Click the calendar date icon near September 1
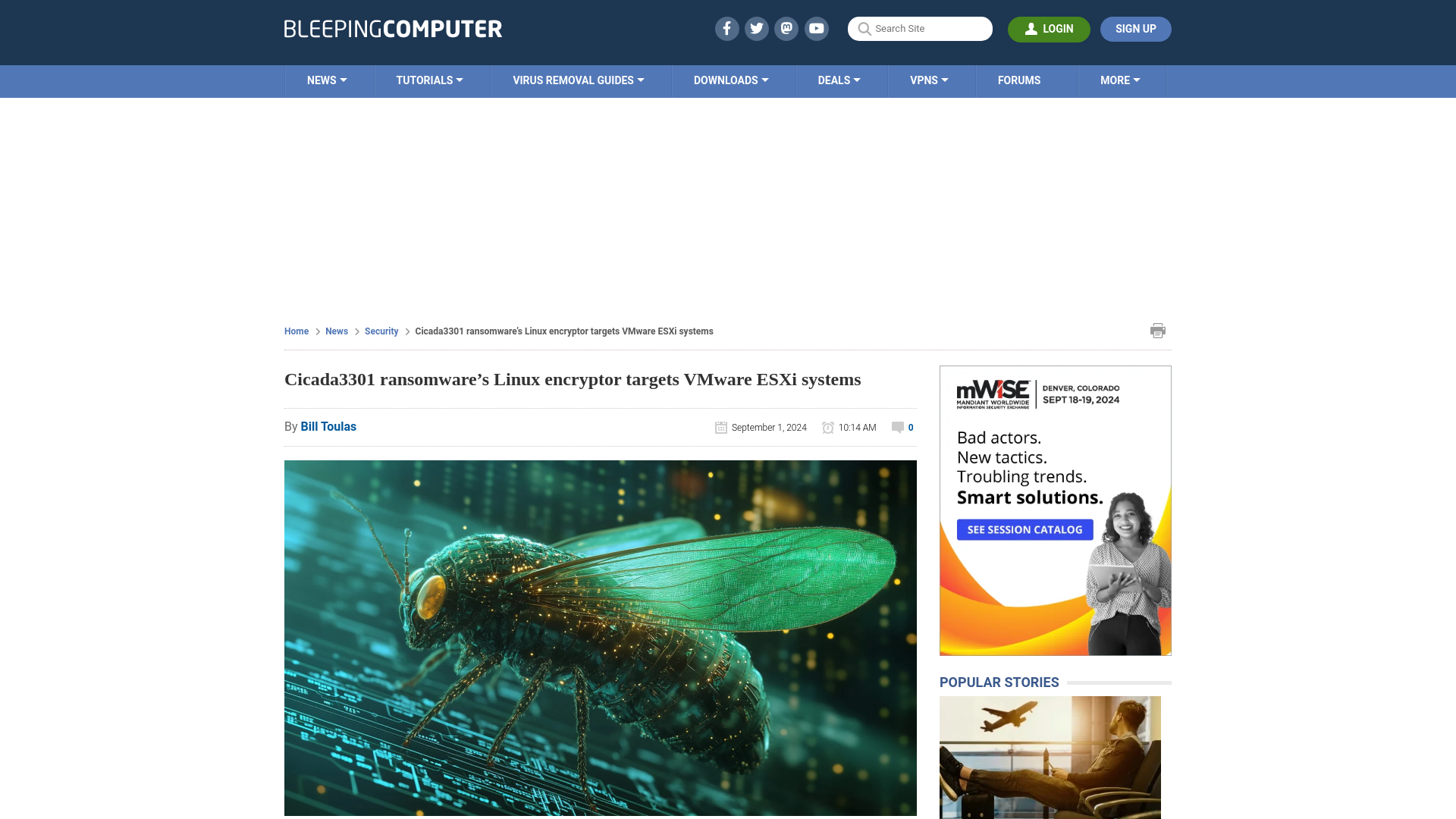Screen dimensions: 1456x819 click(720, 427)
